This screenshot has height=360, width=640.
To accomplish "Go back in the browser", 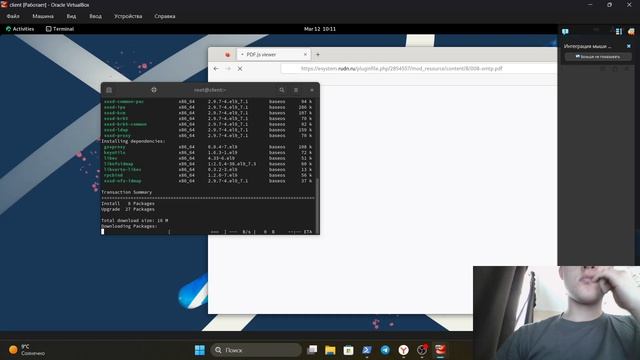I will tap(216, 69).
